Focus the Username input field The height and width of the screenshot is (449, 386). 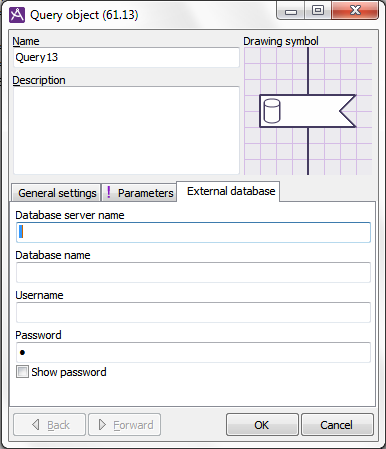point(193,312)
